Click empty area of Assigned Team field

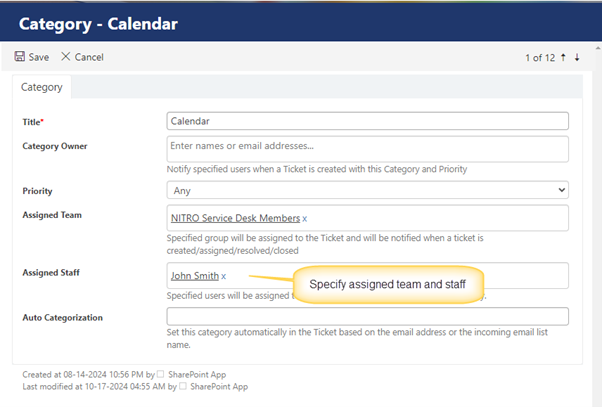tap(438, 218)
